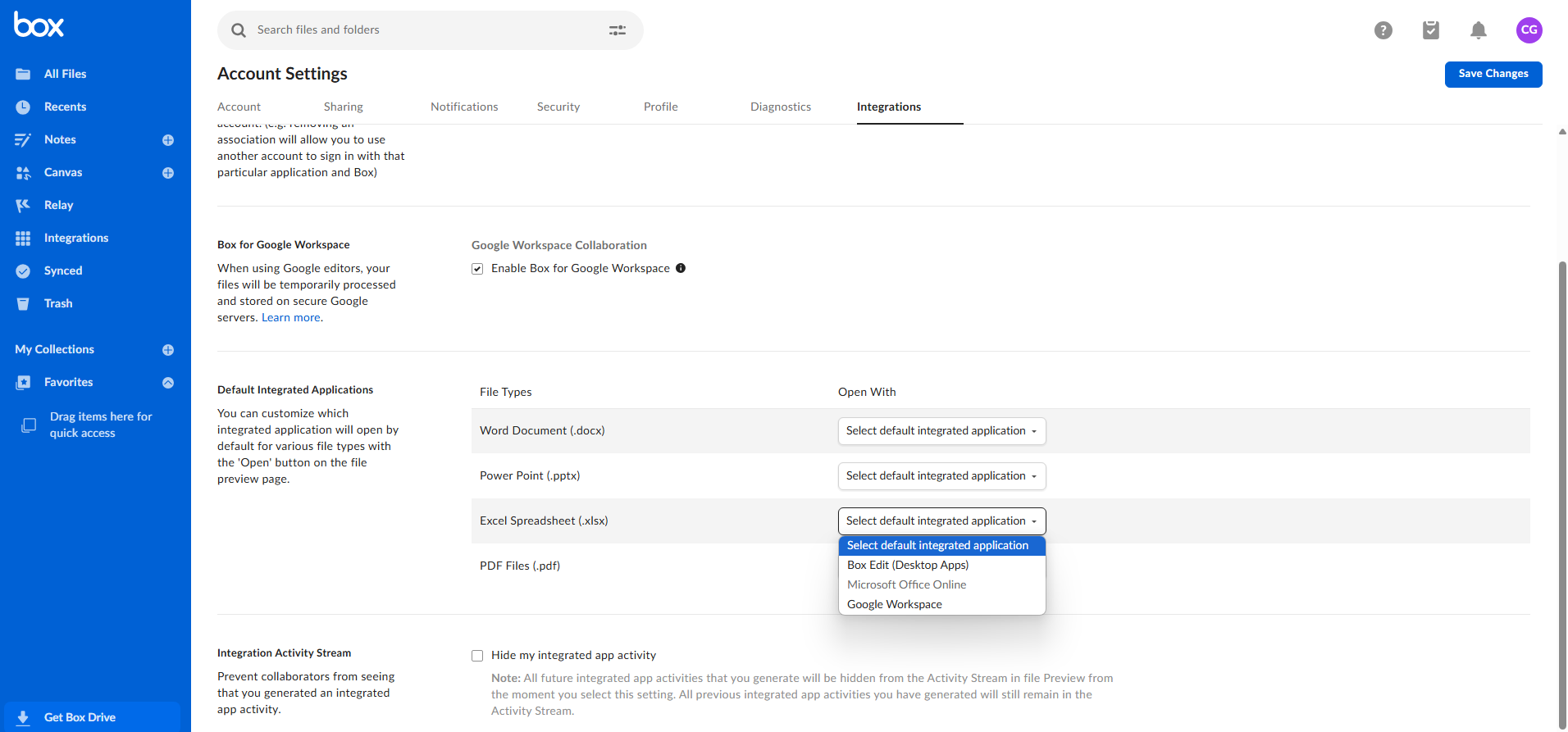Open notifications bell icon
The image size is (1568, 732).
pyautogui.click(x=1479, y=30)
